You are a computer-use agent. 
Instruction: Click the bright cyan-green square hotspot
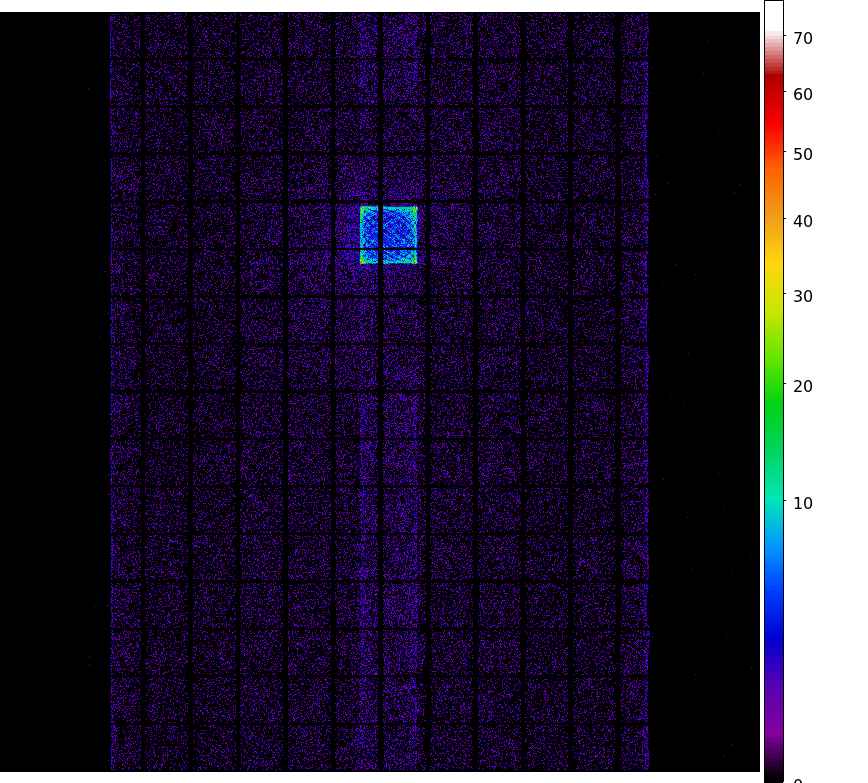[388, 234]
